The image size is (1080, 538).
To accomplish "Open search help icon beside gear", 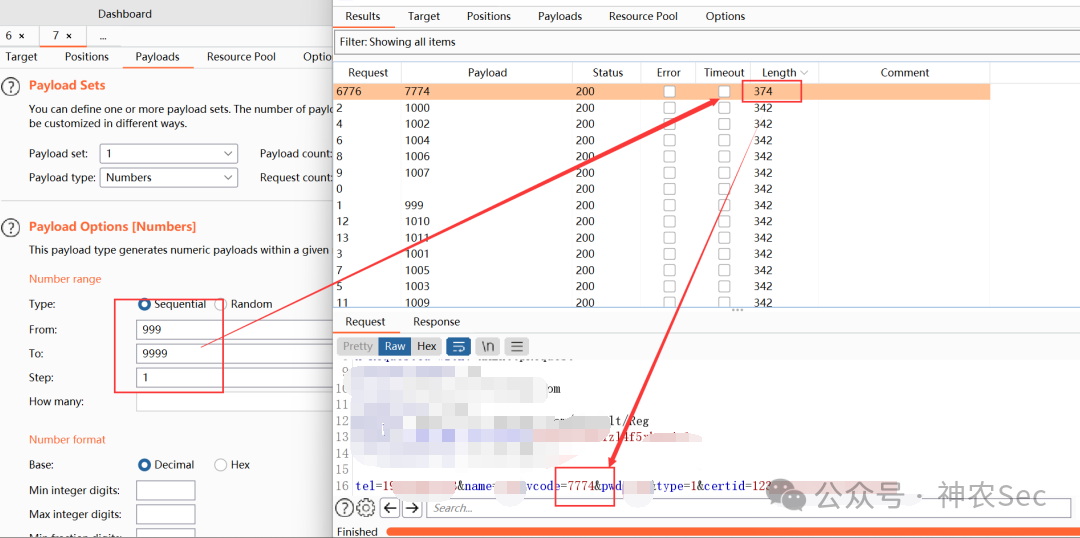I will [344, 508].
